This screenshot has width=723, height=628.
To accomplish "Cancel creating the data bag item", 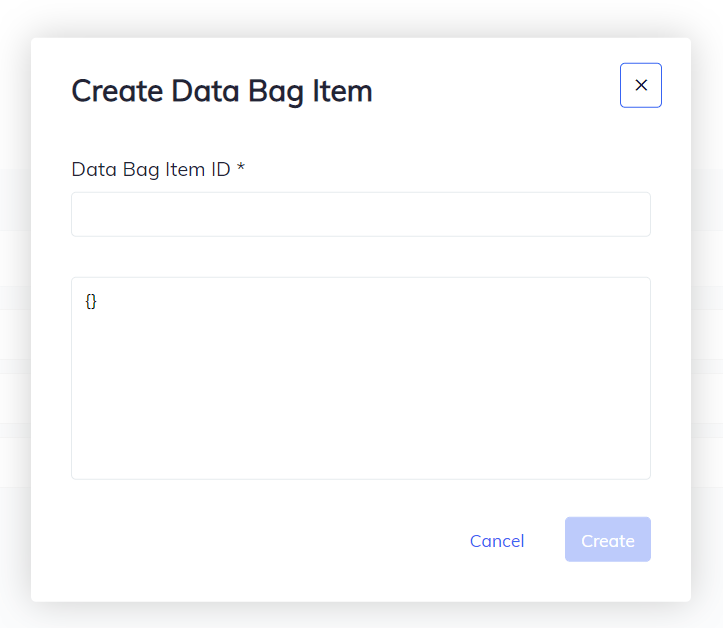I will 497,541.
